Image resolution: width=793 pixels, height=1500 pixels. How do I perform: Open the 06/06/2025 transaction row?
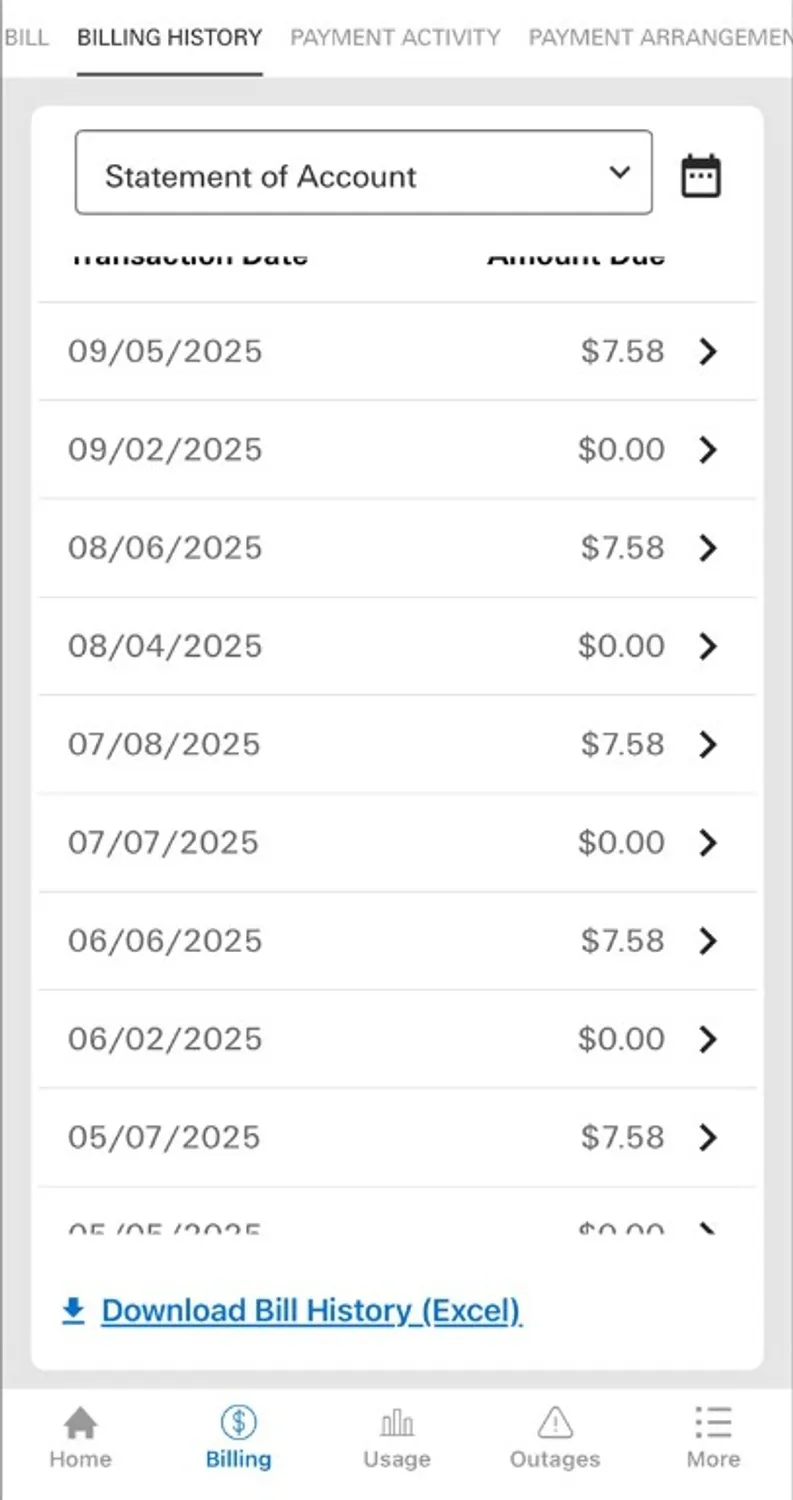[397, 941]
